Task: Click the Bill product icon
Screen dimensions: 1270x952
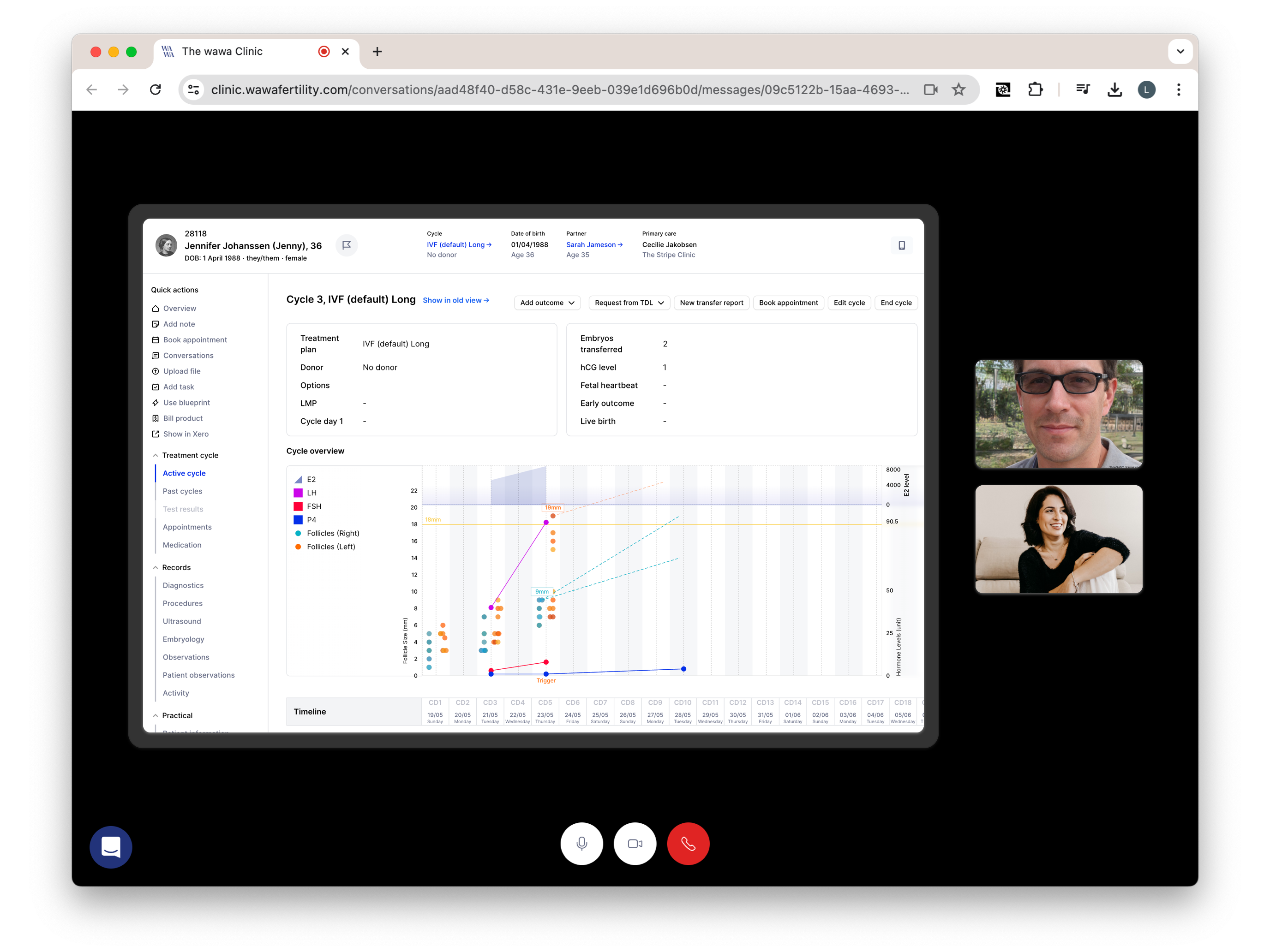Action: click(155, 418)
